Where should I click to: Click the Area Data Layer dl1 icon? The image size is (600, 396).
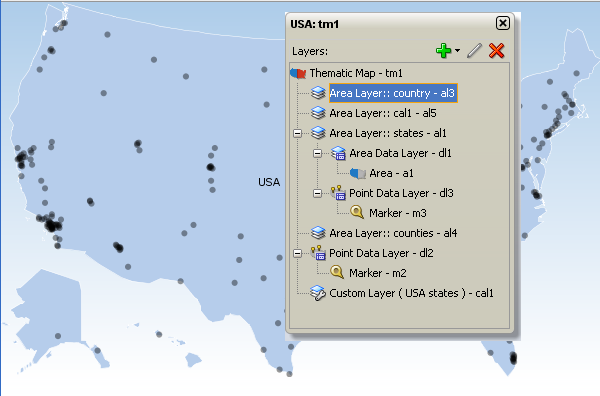(338, 153)
